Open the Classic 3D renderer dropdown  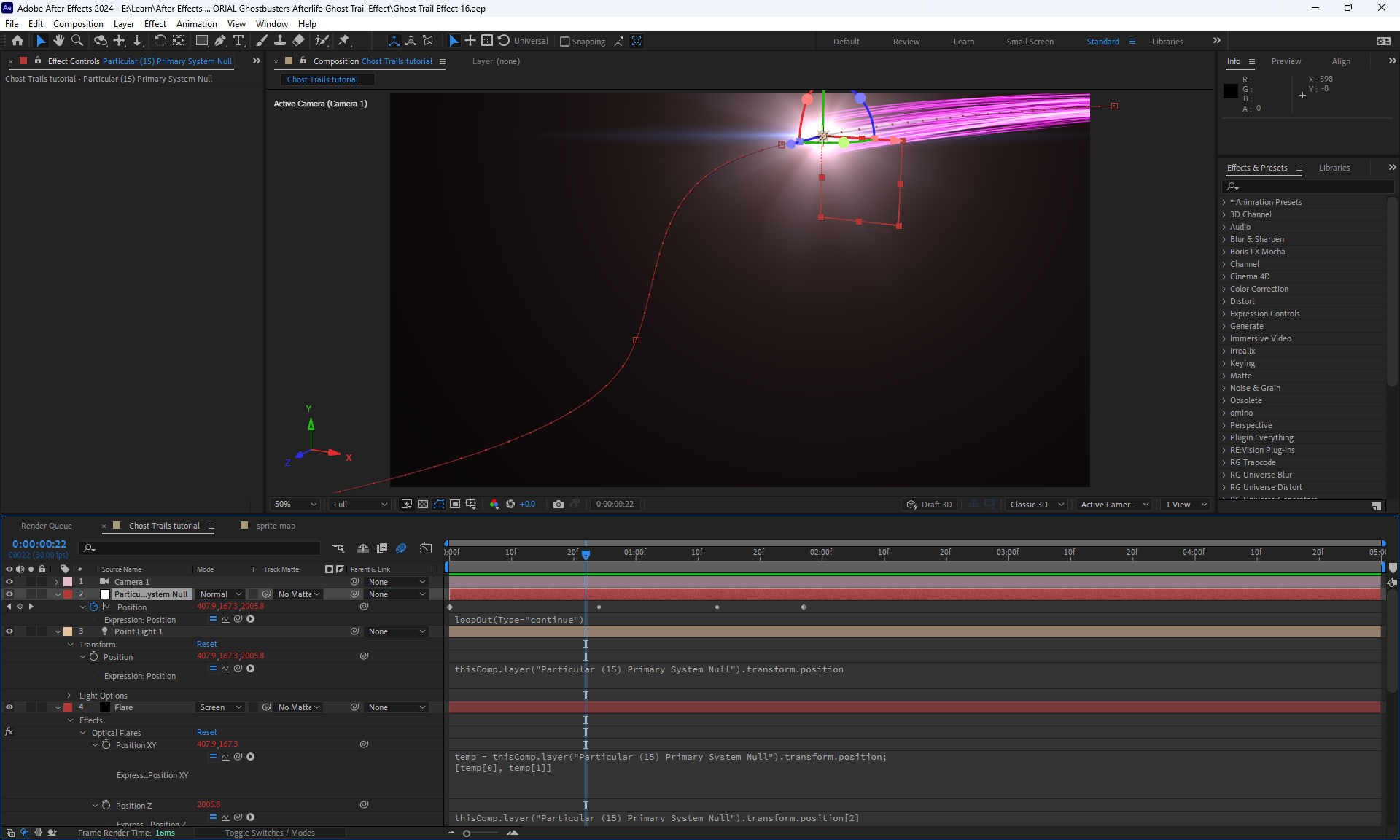tap(1036, 505)
